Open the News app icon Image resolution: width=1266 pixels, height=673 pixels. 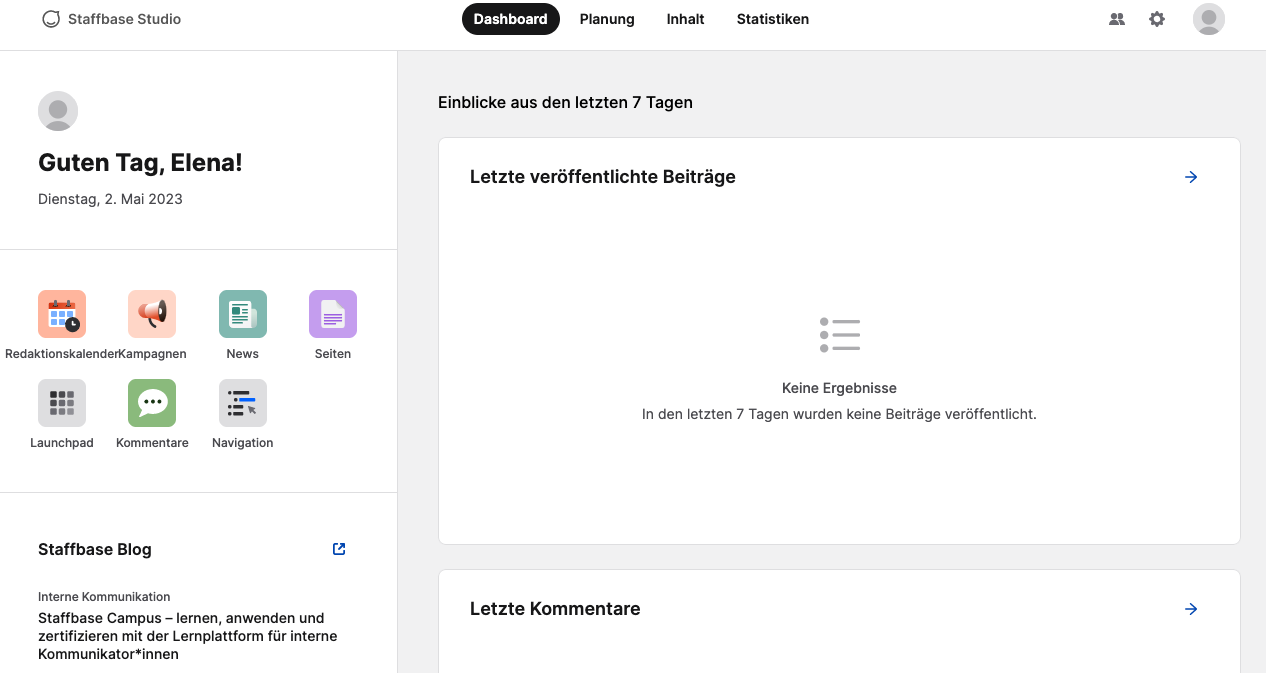pos(243,314)
